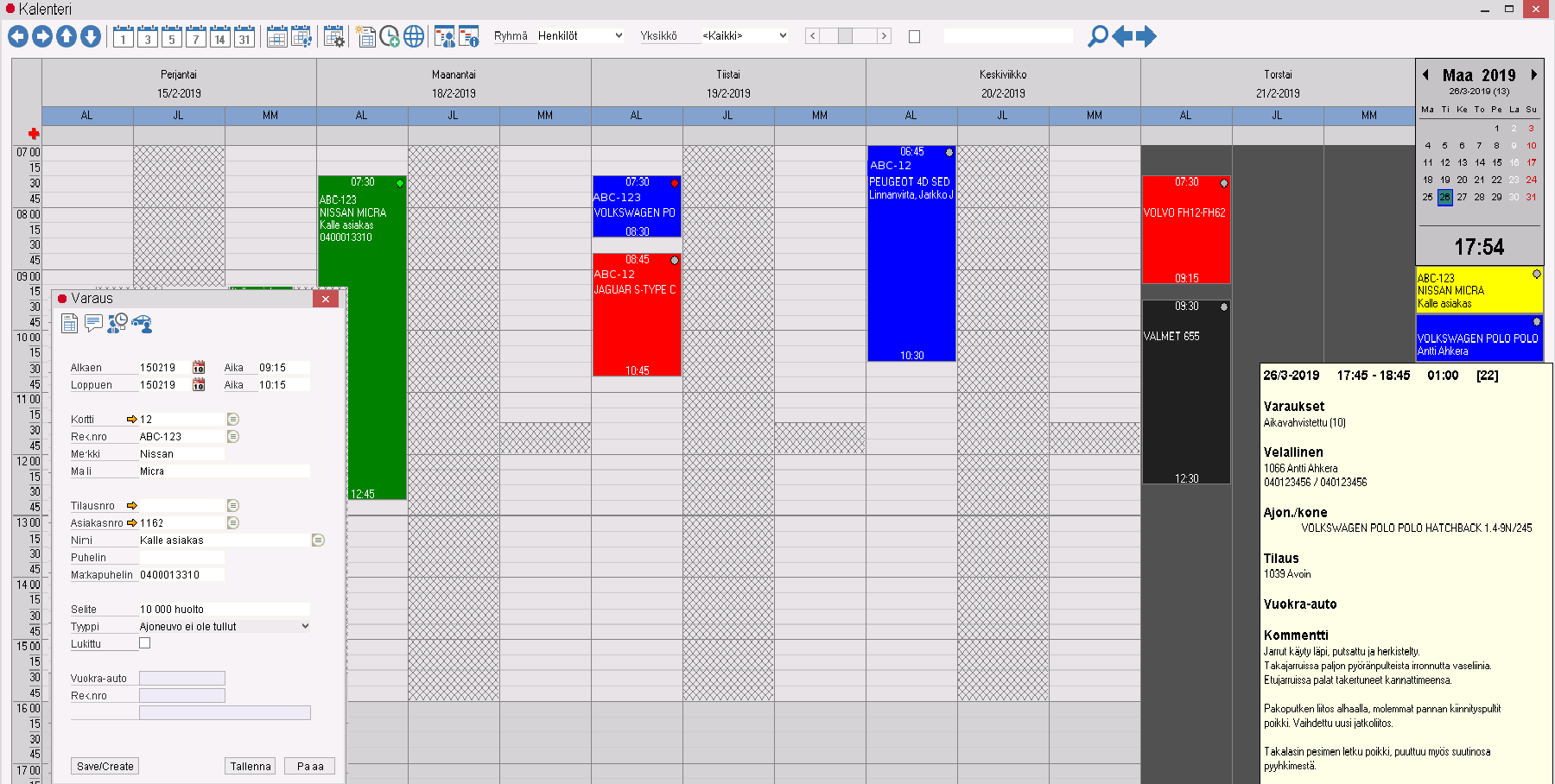The image size is (1555, 784).
Task: Click the magnifier search icon
Action: coord(1097,36)
